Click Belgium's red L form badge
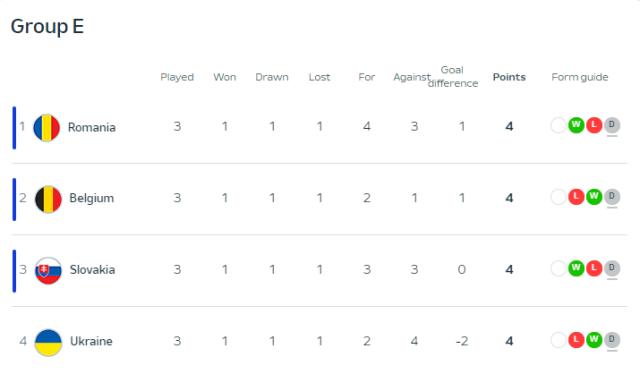This screenshot has width=640, height=374. pyautogui.click(x=576, y=197)
